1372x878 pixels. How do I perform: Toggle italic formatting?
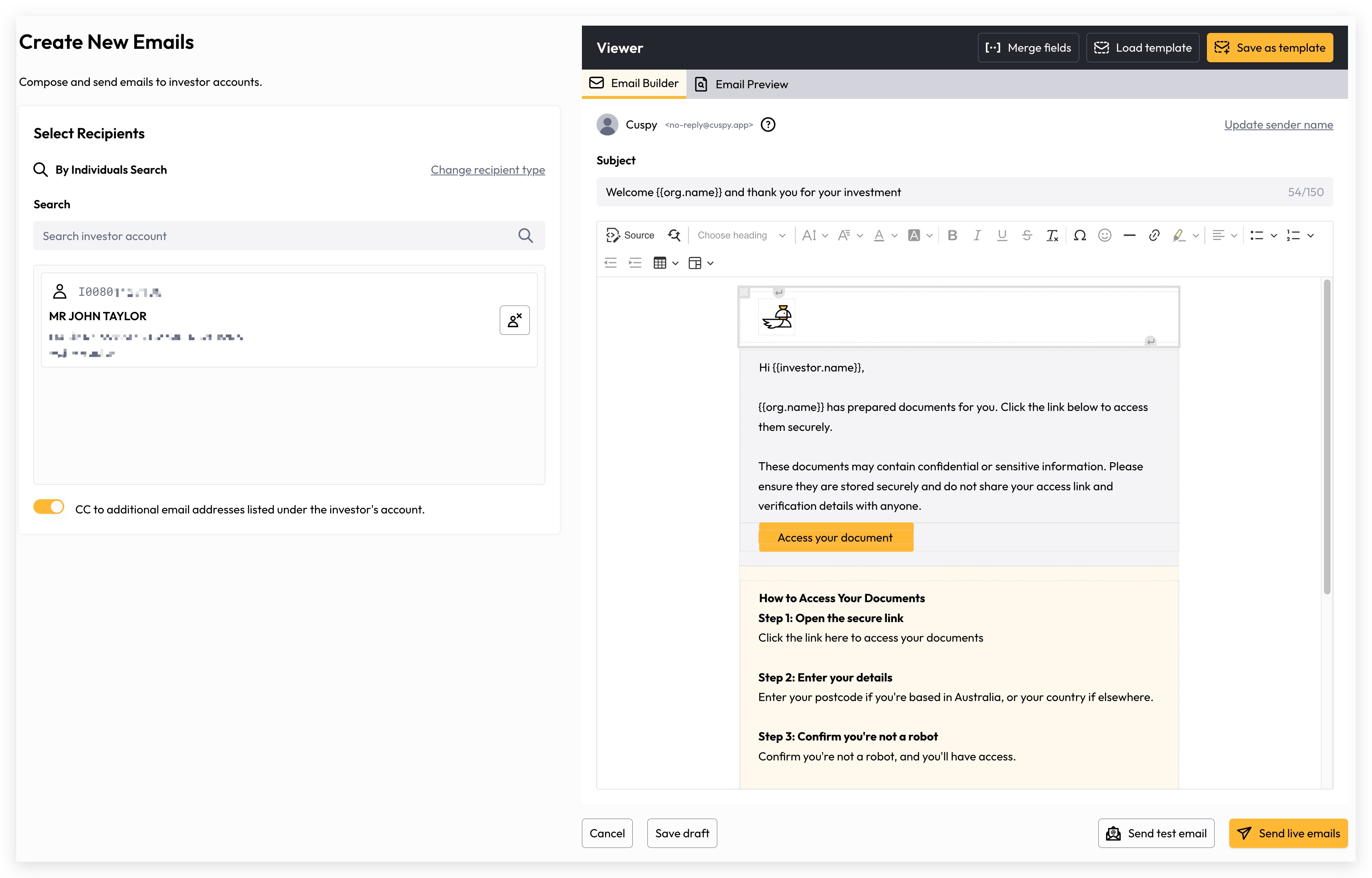point(977,235)
